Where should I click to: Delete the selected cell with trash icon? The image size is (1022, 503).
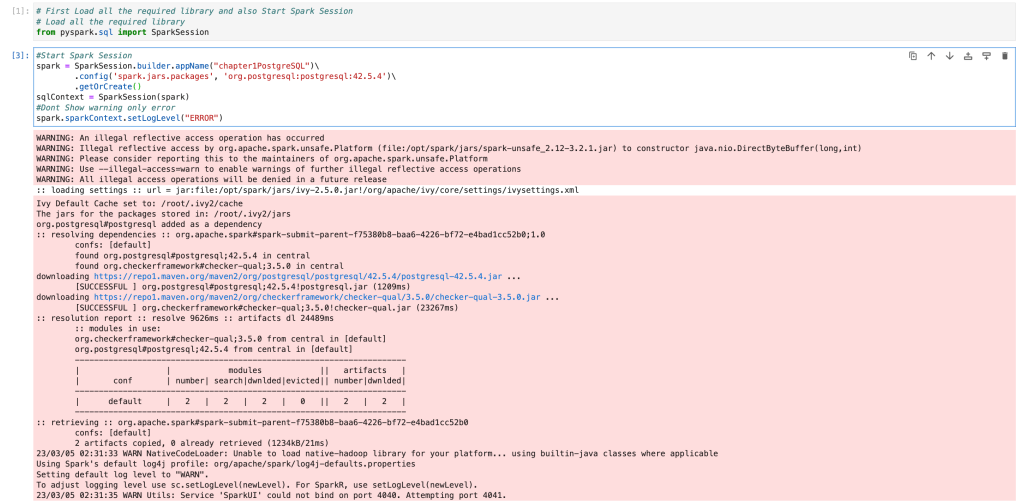[x=1004, y=56]
